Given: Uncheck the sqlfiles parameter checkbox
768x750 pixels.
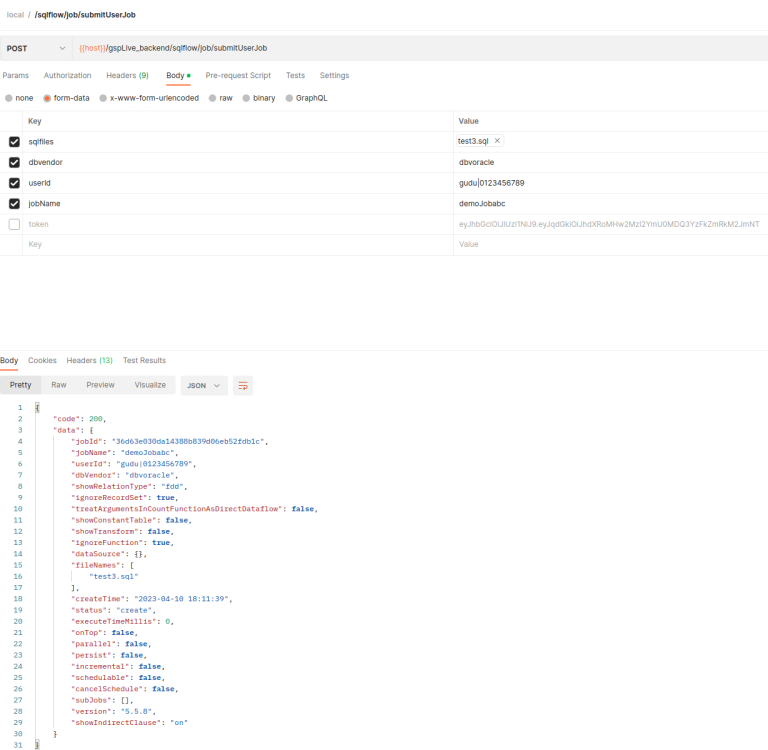Looking at the screenshot, I should 14,141.
